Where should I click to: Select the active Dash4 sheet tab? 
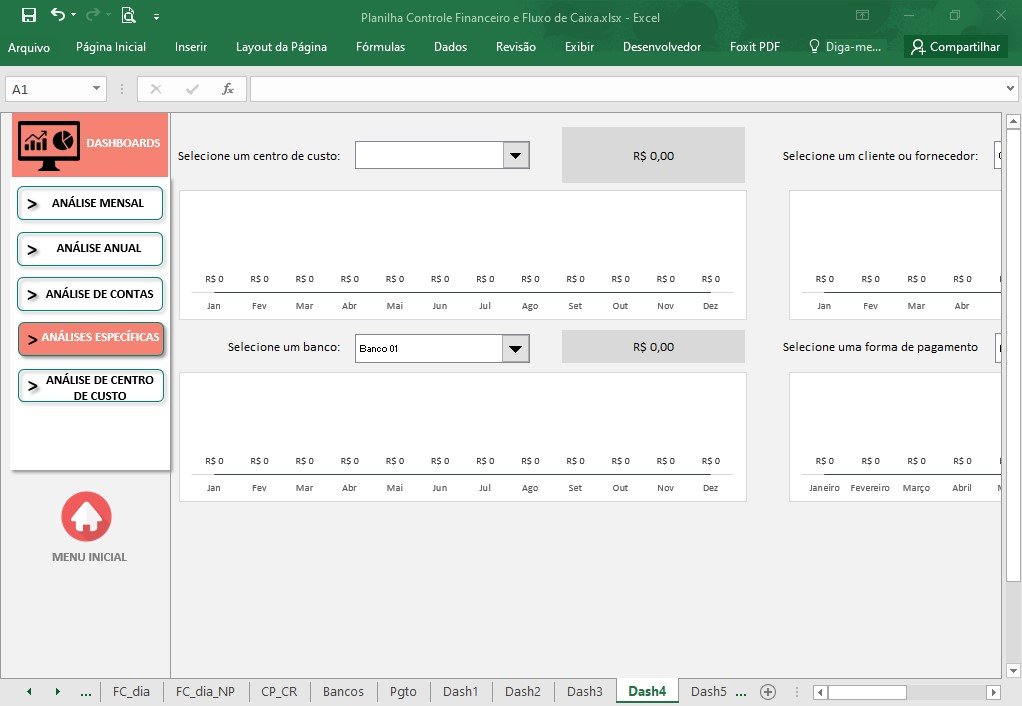coord(647,692)
